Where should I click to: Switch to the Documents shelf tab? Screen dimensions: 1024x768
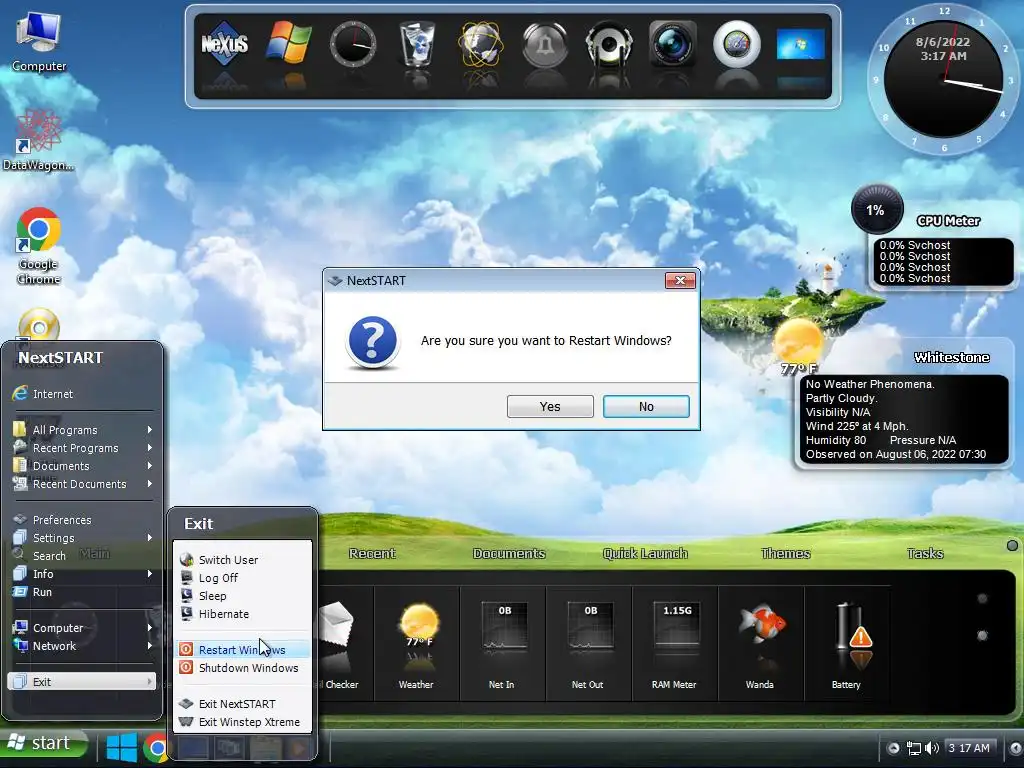tap(509, 553)
